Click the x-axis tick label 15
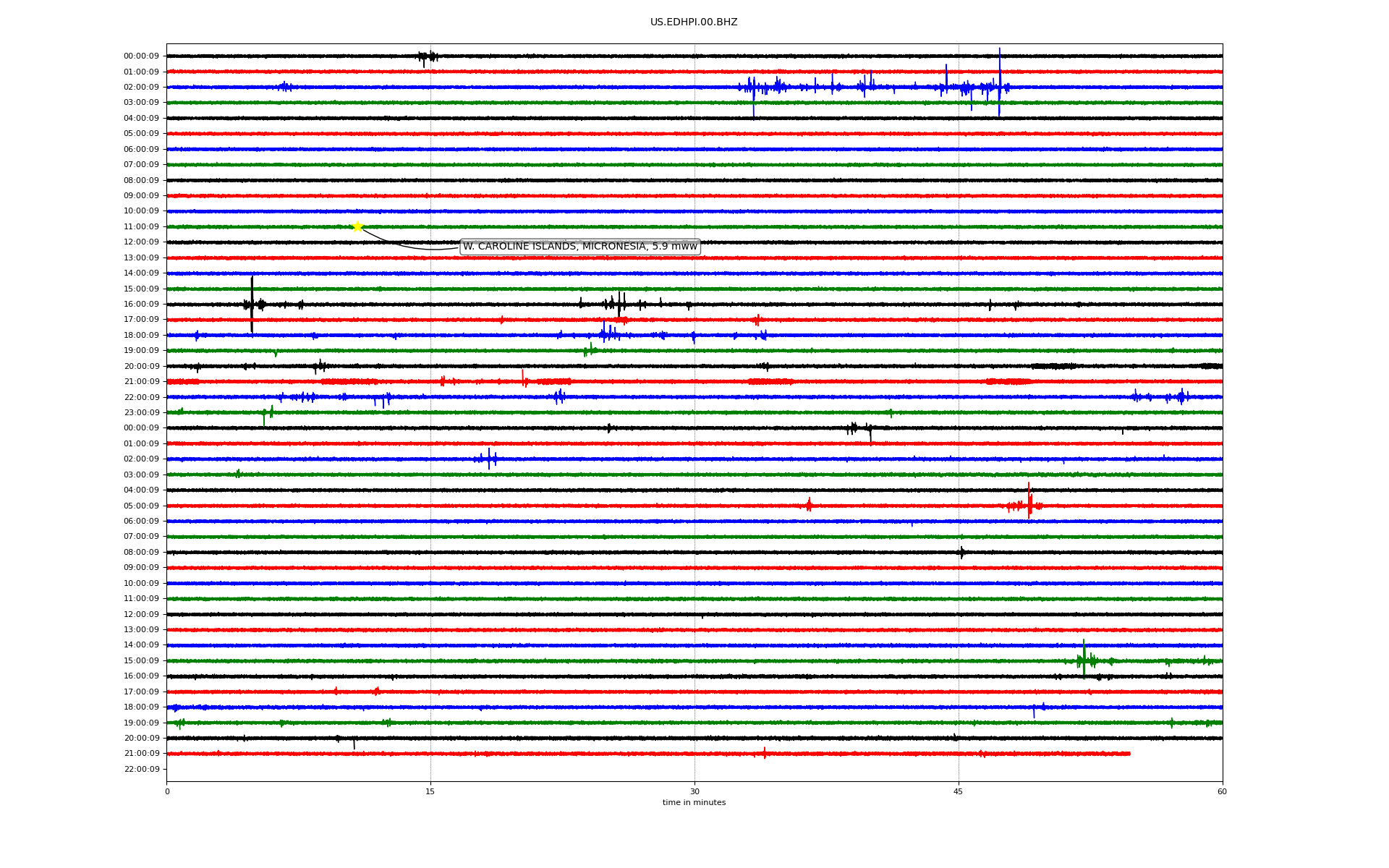1389x868 pixels. pos(430,791)
